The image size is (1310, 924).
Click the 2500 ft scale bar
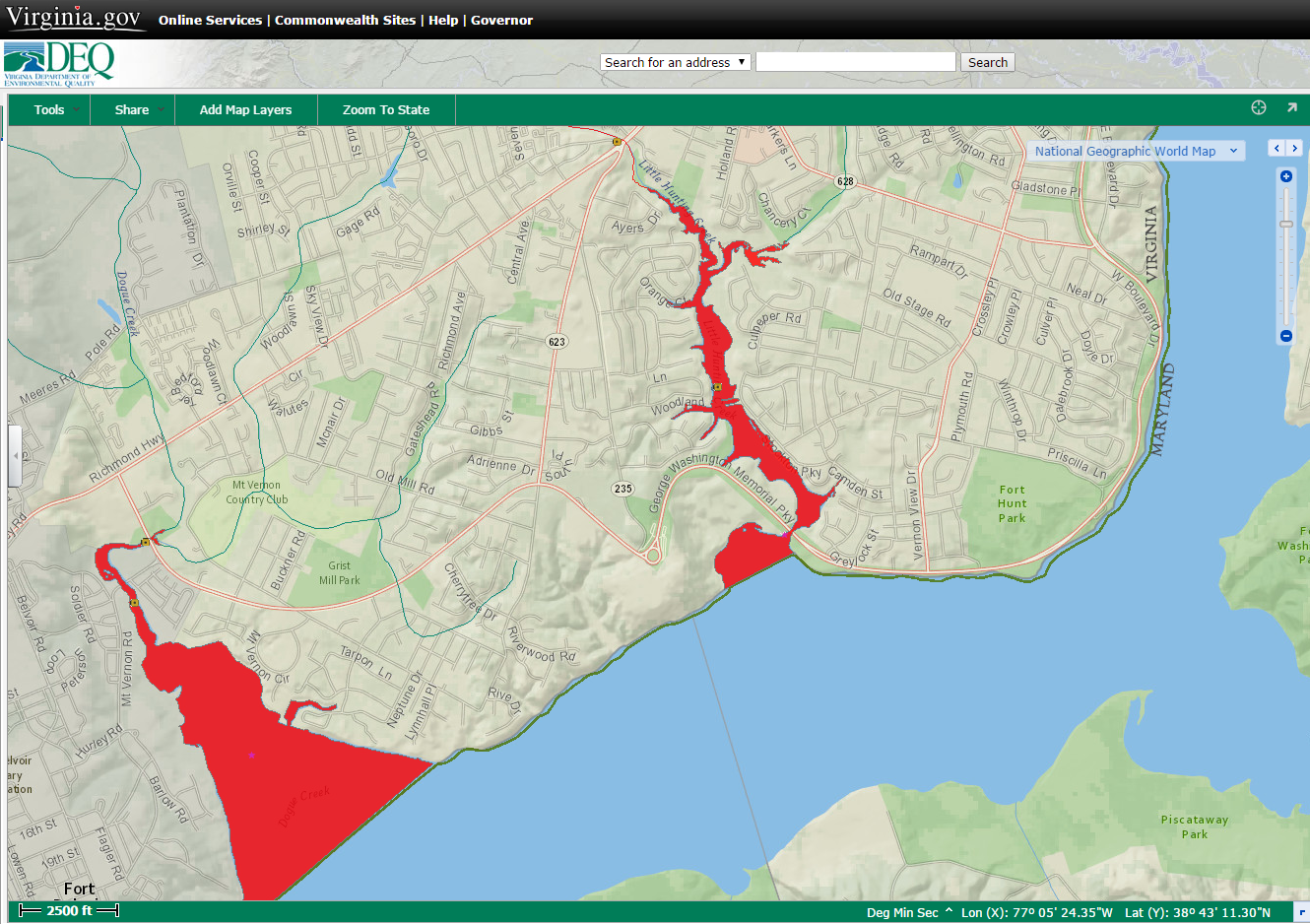pyautogui.click(x=69, y=910)
